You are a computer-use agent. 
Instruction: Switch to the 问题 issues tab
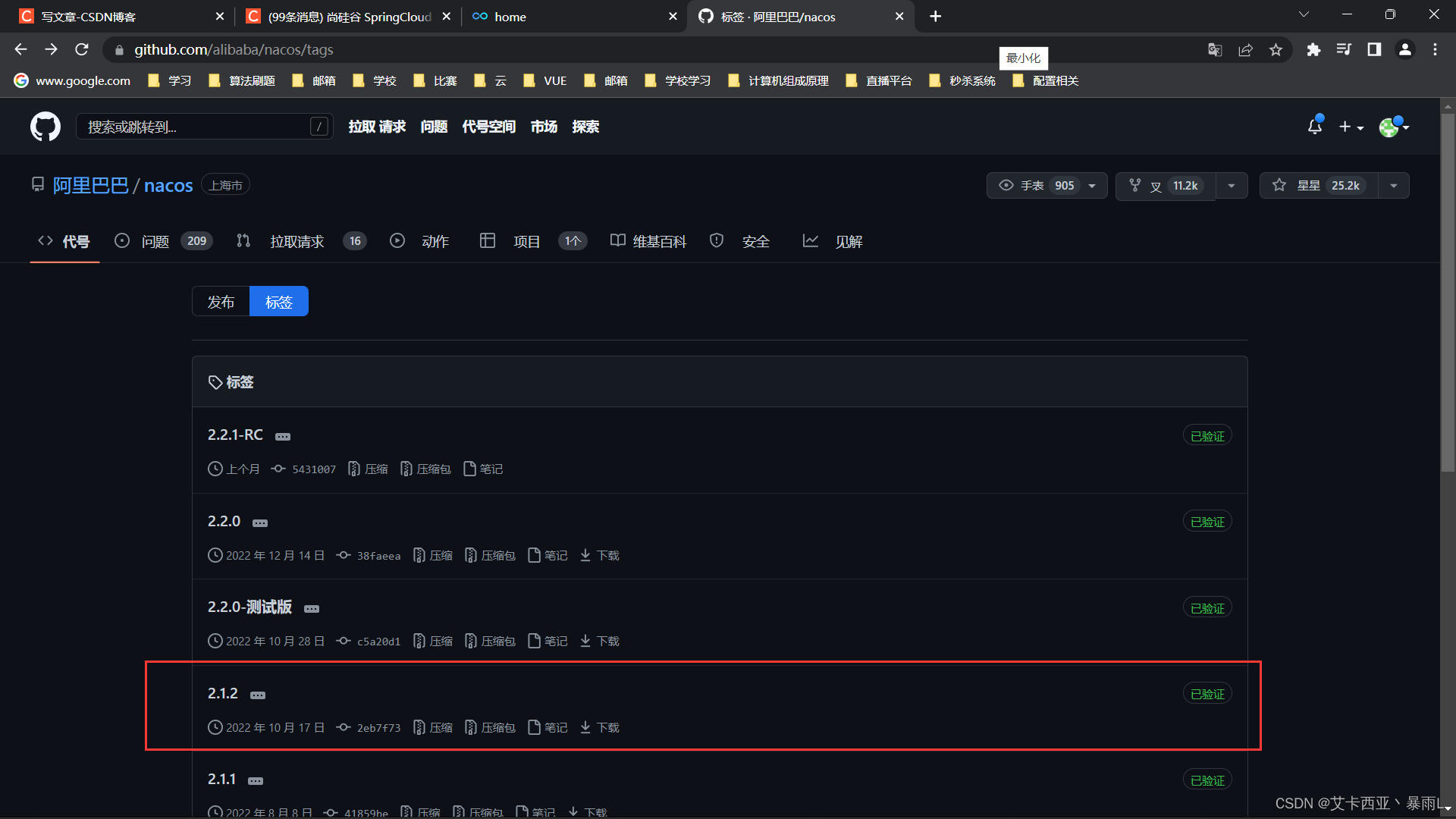(x=163, y=241)
